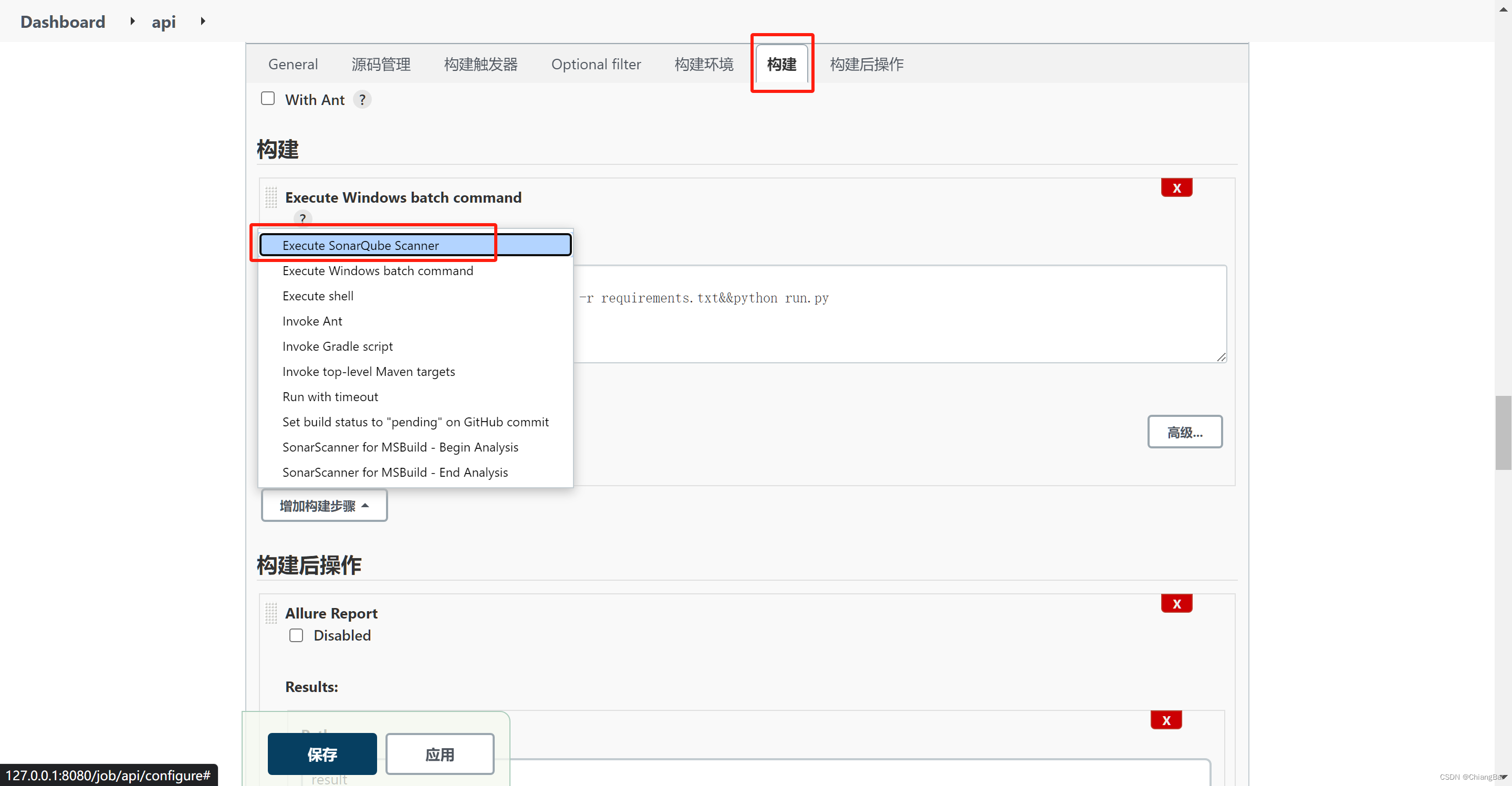
Task: Remove the Results path entry
Action: [x=1166, y=720]
